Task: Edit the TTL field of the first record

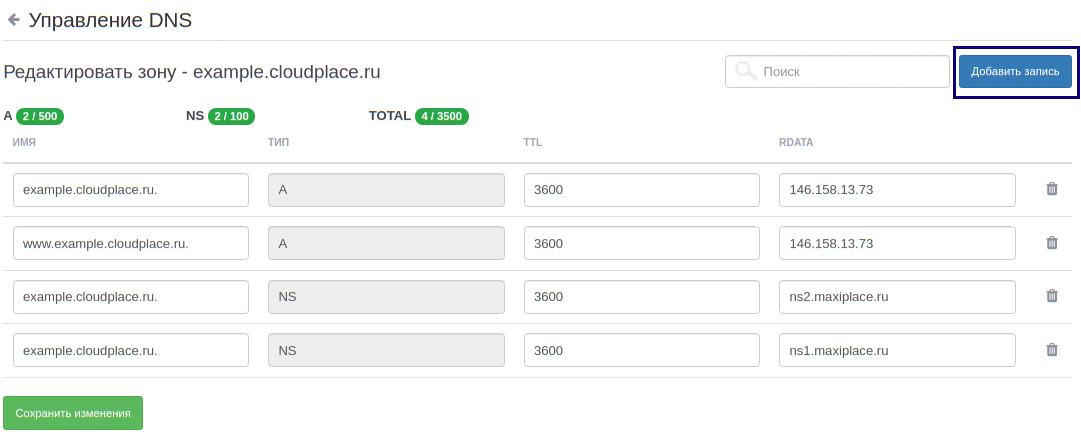Action: coord(642,190)
